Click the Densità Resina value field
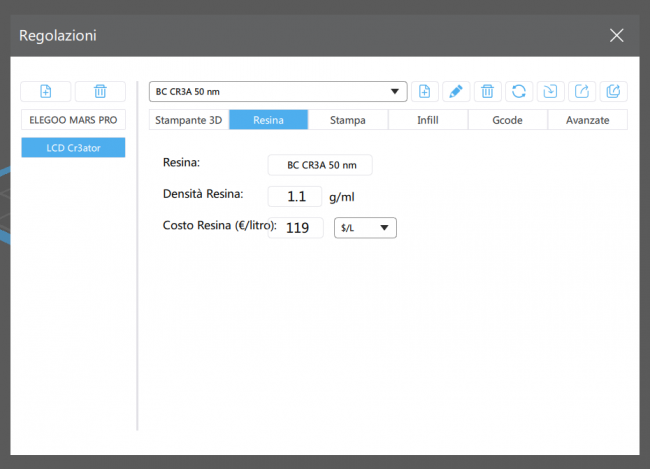Image resolution: width=650 pixels, height=469 pixels. (x=295, y=197)
